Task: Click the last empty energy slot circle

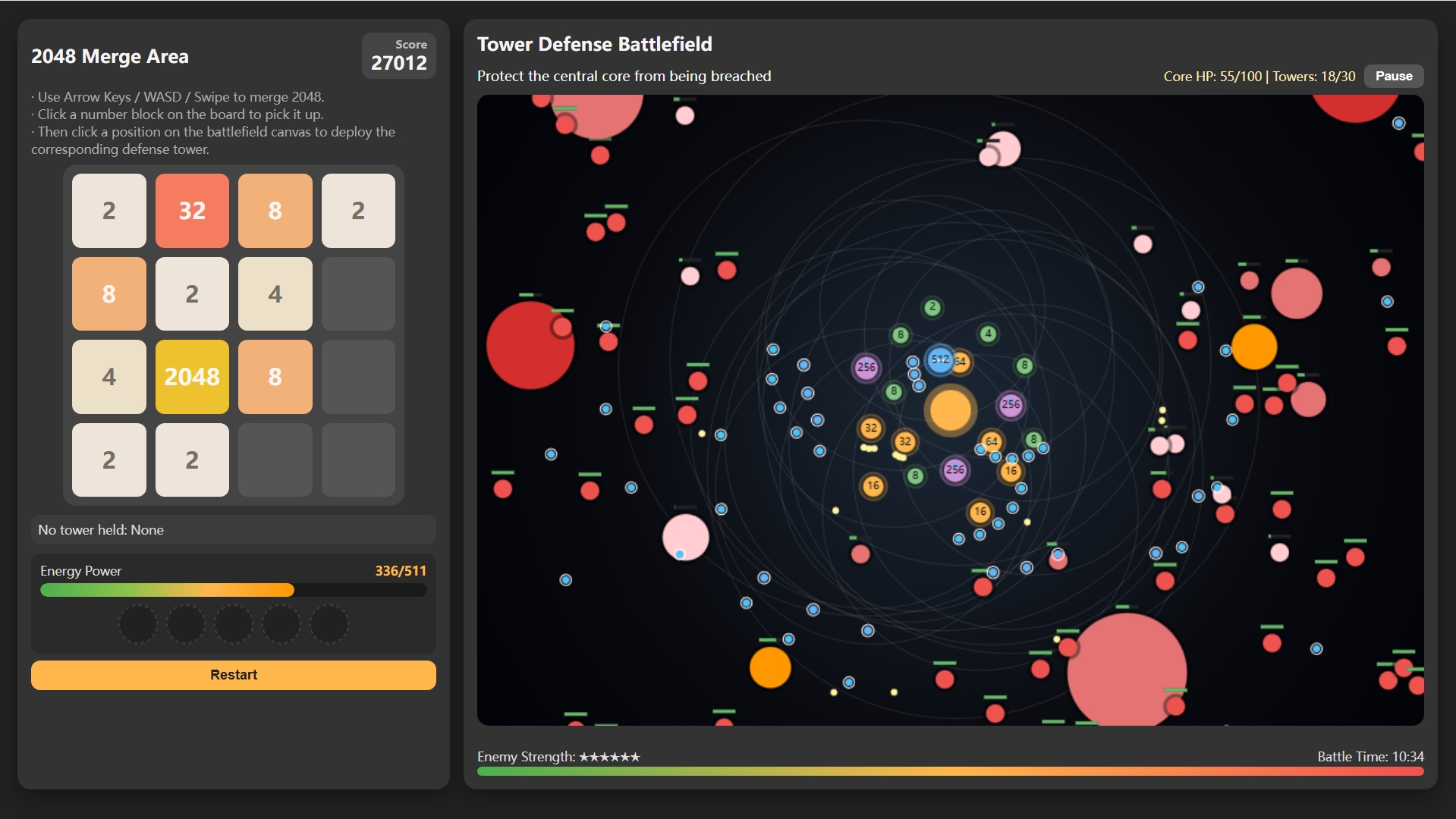Action: (329, 624)
